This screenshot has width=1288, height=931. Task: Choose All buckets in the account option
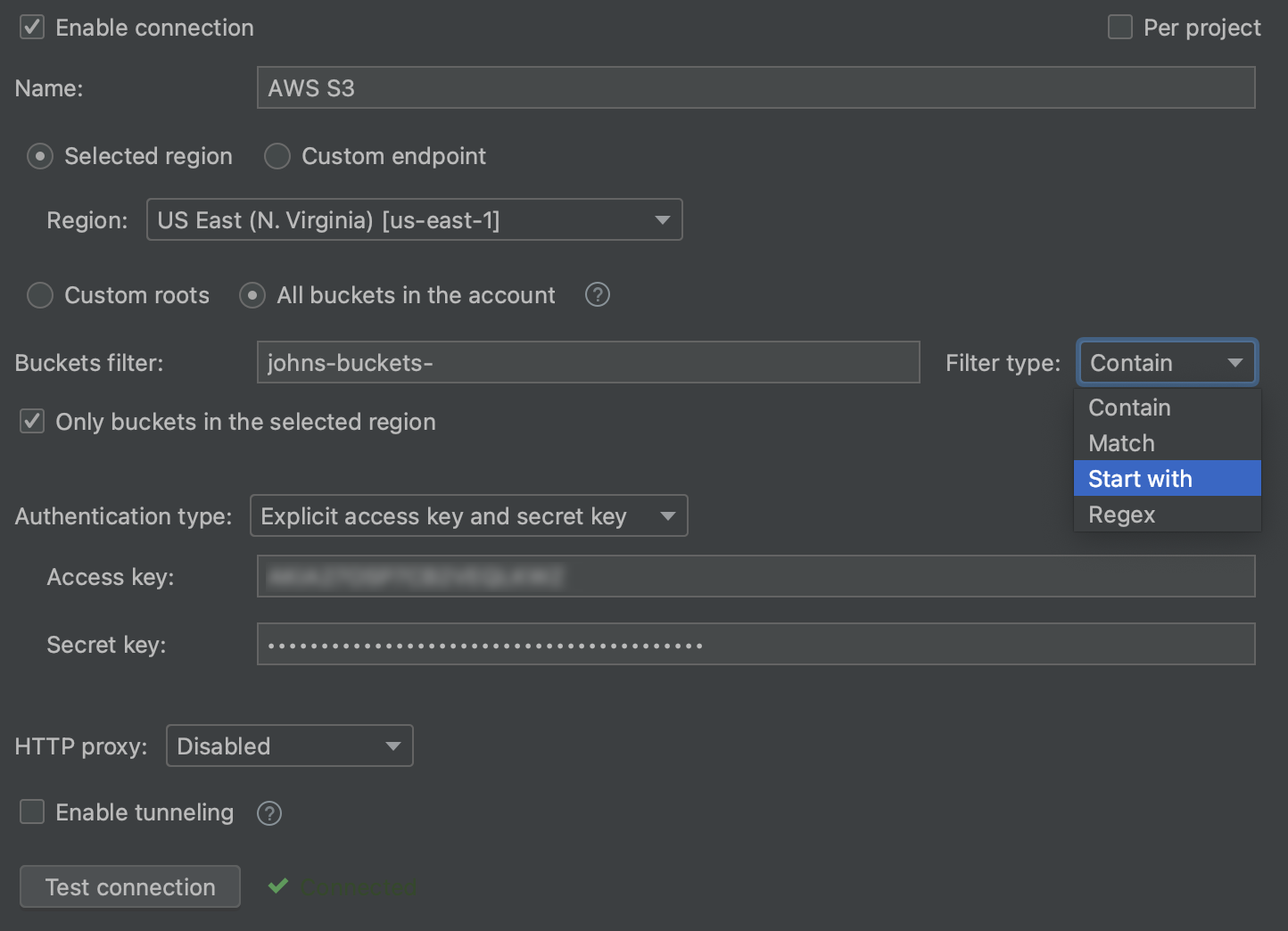252,295
